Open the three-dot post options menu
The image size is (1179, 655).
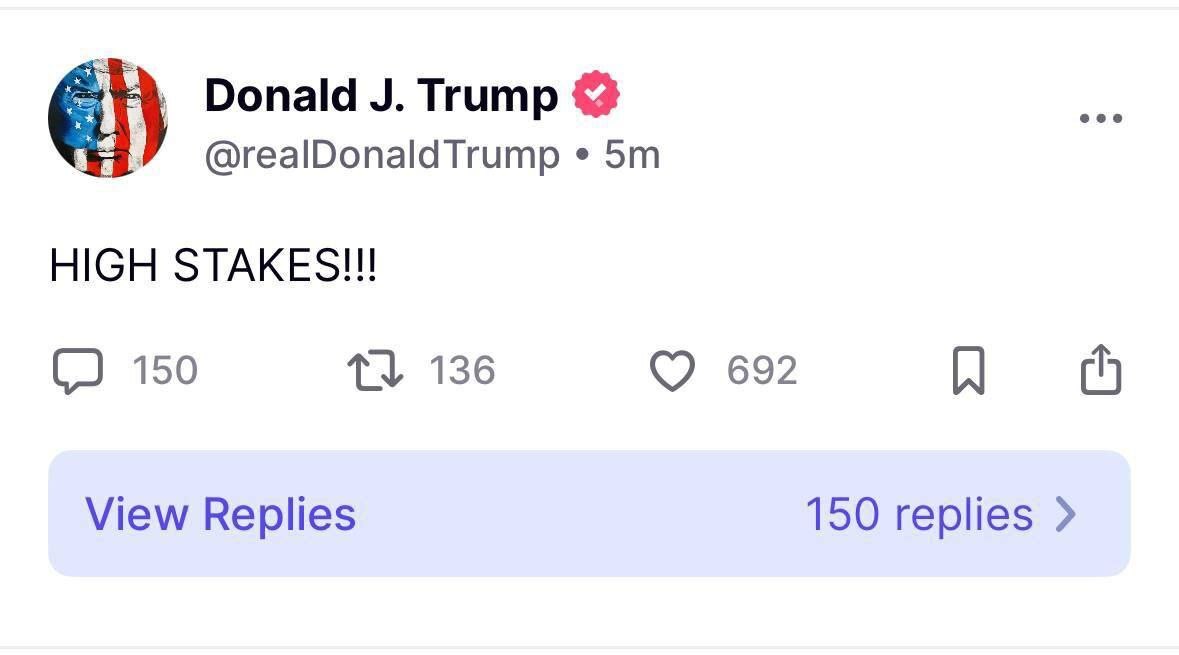pyautogui.click(x=1103, y=117)
